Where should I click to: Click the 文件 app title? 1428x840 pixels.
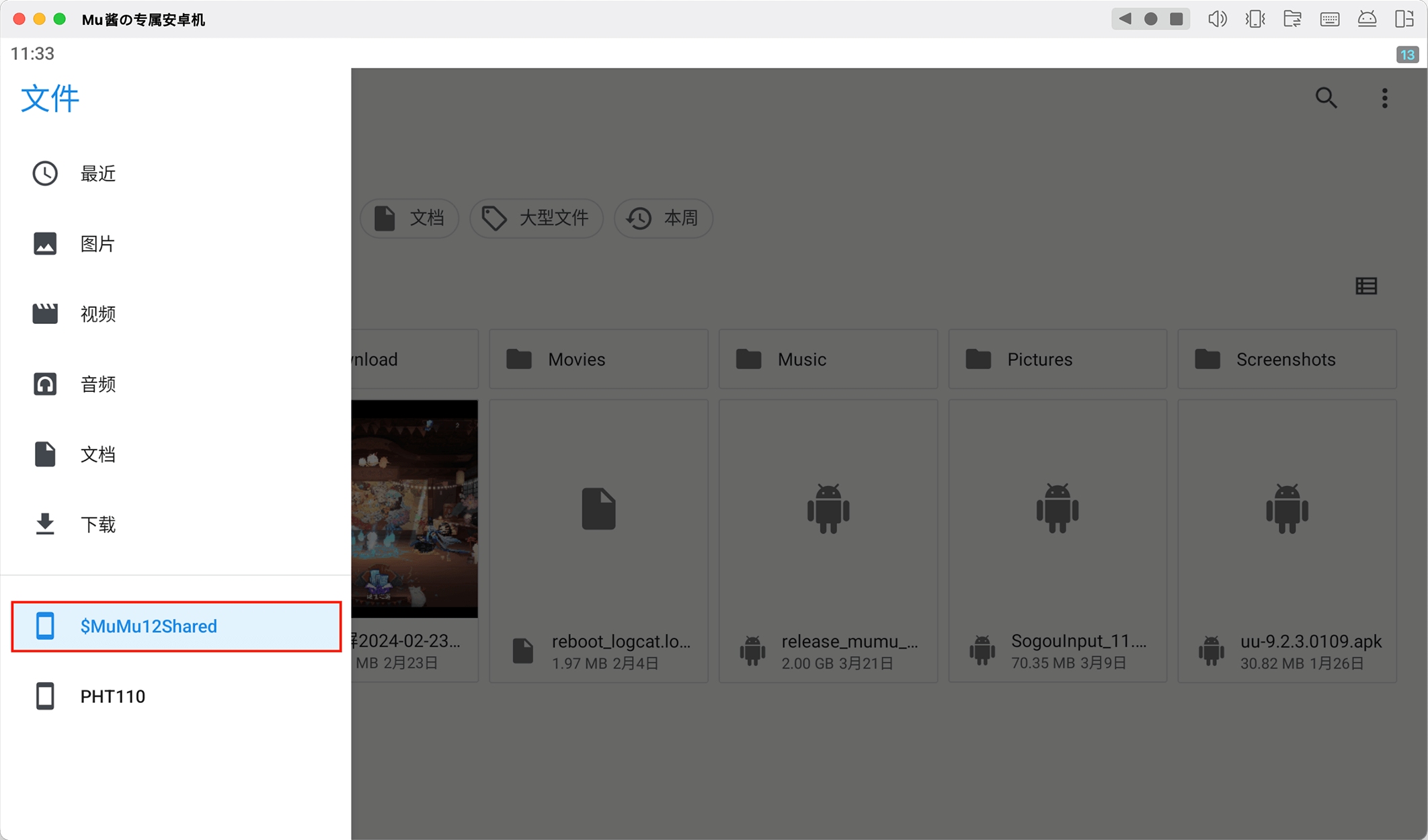(x=50, y=99)
